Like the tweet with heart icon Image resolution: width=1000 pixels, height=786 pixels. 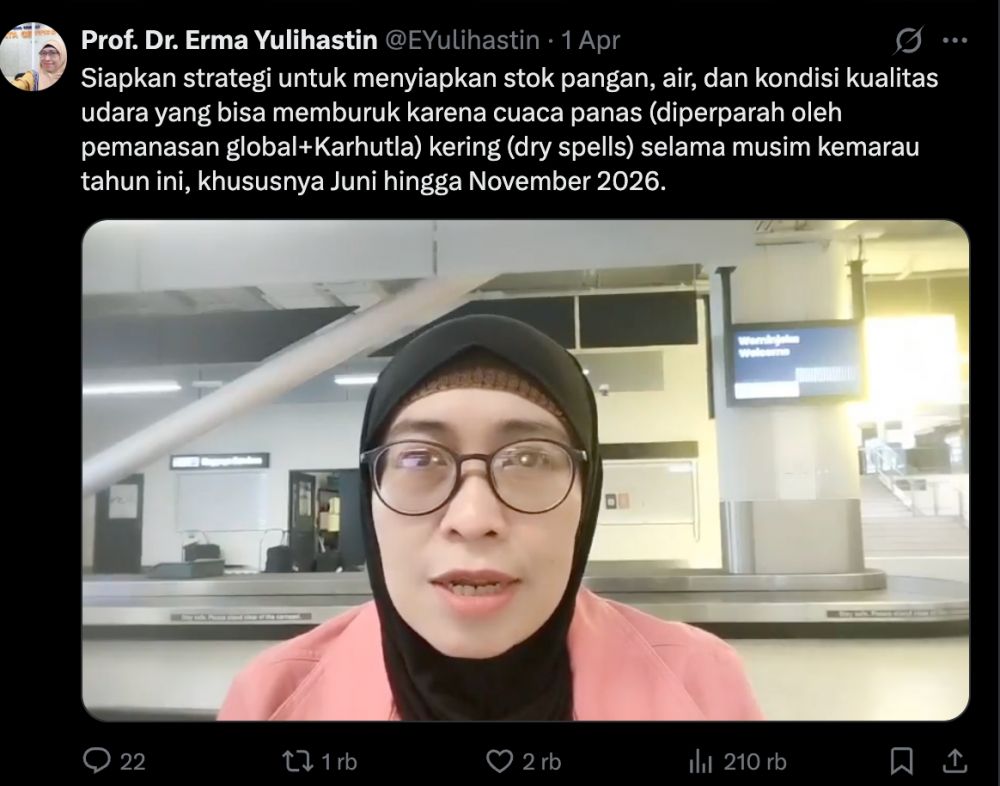(499, 761)
